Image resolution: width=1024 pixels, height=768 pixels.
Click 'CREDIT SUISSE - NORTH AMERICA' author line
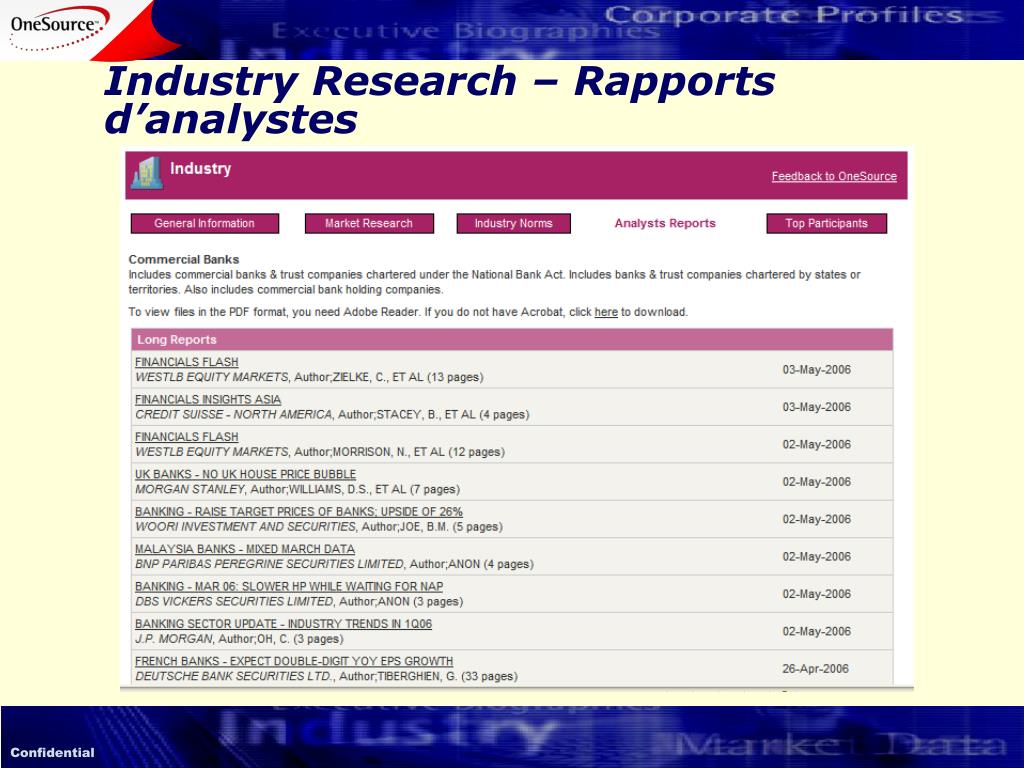[x=332, y=415]
